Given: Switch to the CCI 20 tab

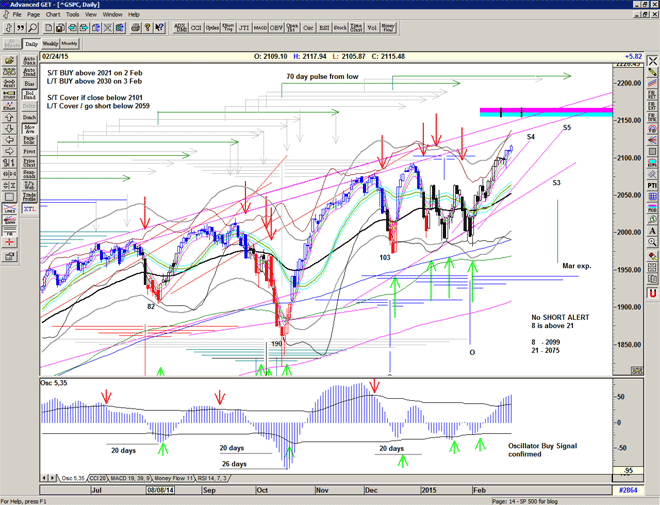Looking at the screenshot, I should (96, 480).
